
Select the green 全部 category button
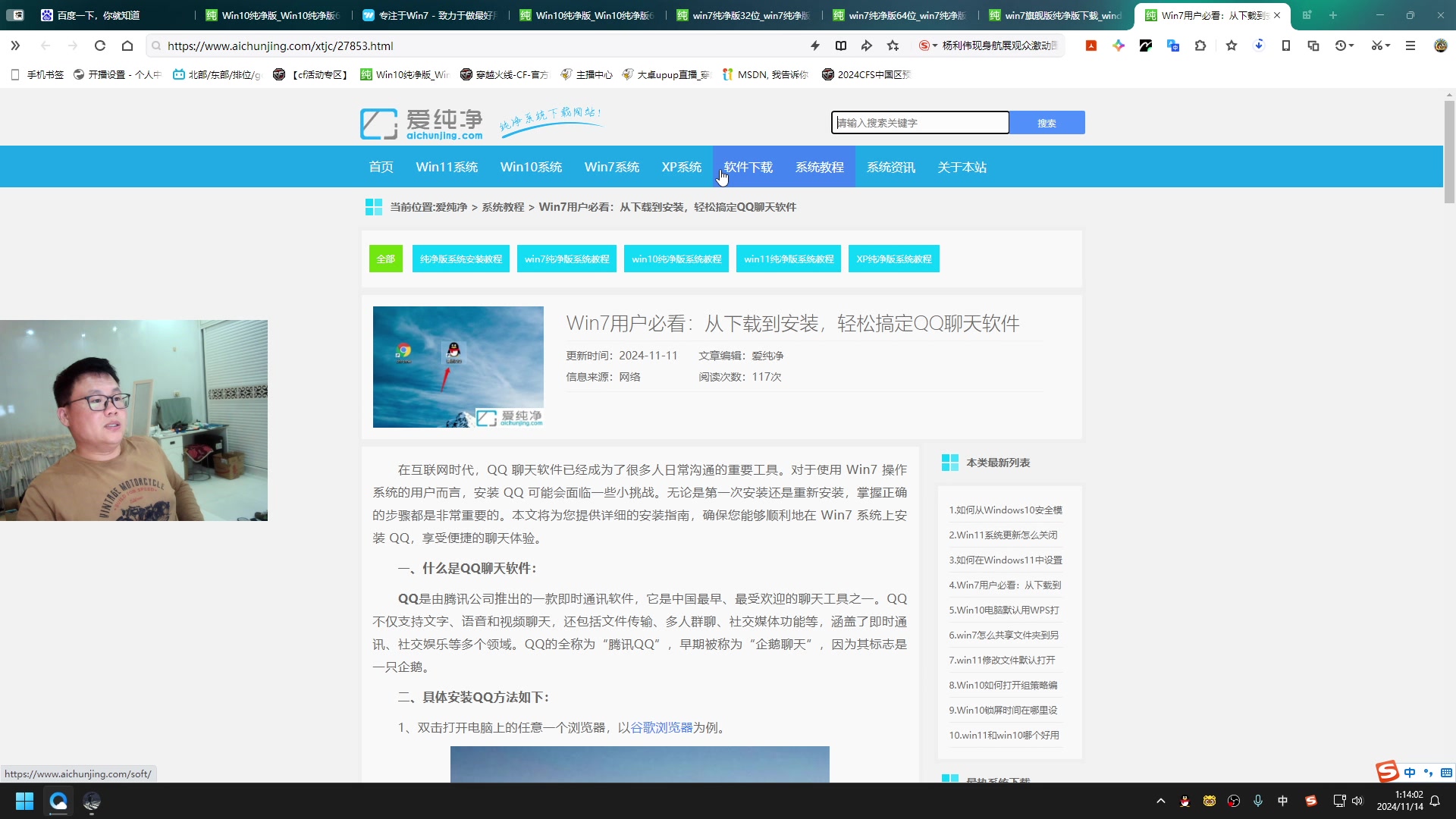[386, 259]
